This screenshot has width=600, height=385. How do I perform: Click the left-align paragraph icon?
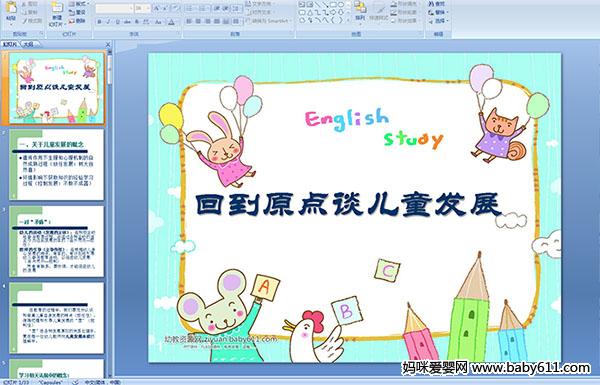coord(189,21)
